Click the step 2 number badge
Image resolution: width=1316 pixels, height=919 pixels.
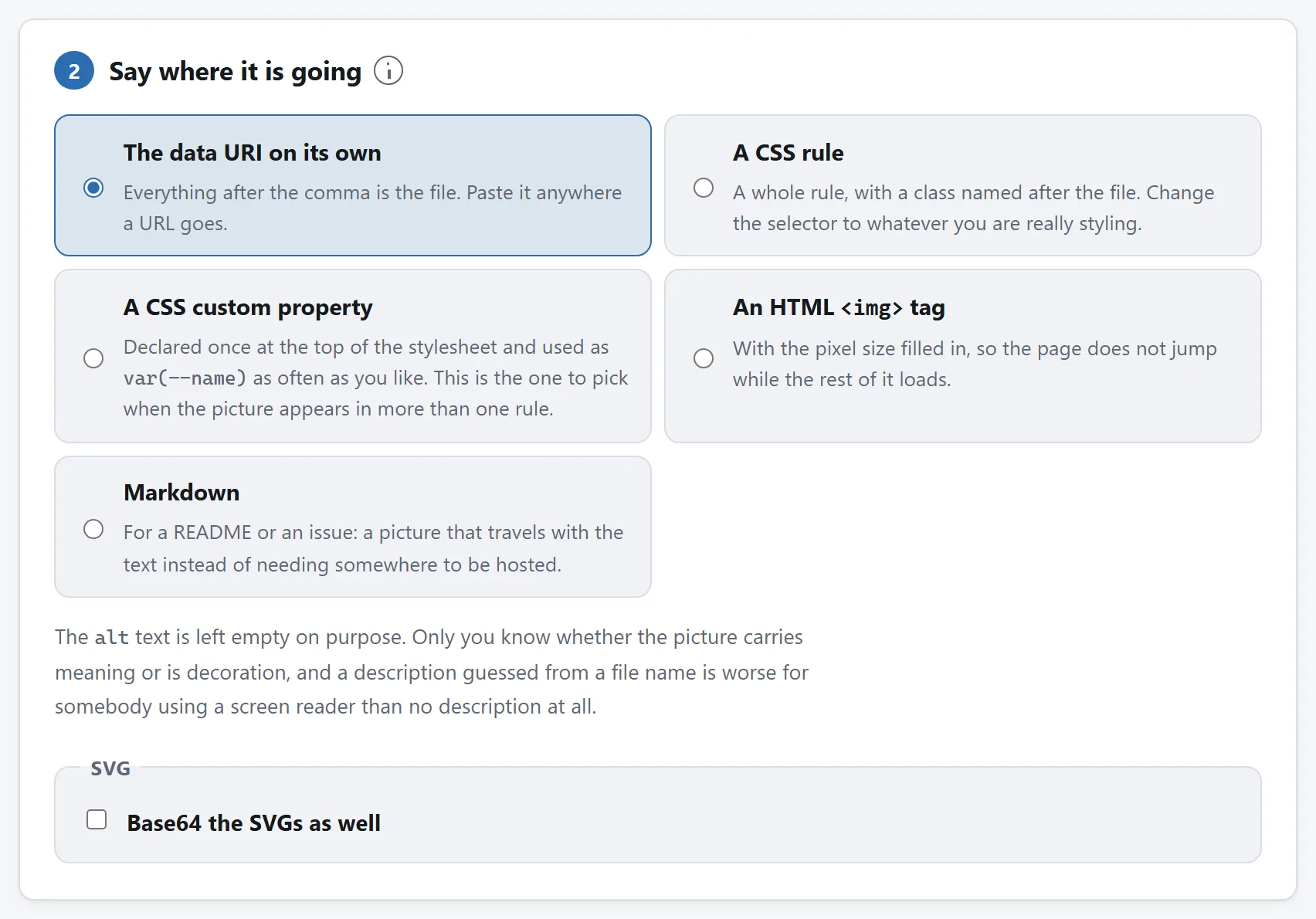(74, 71)
